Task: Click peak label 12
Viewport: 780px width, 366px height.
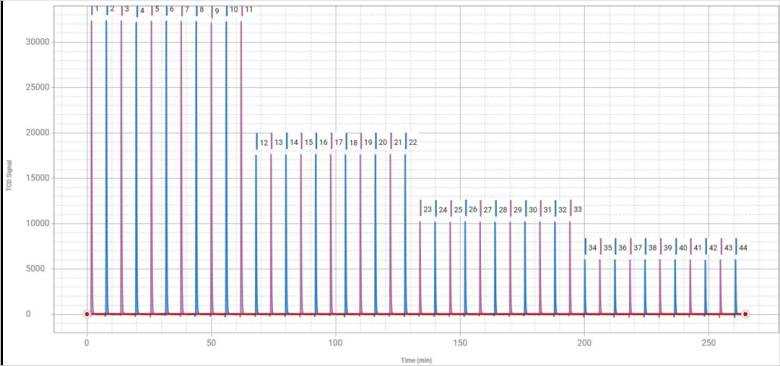Action: coord(264,143)
